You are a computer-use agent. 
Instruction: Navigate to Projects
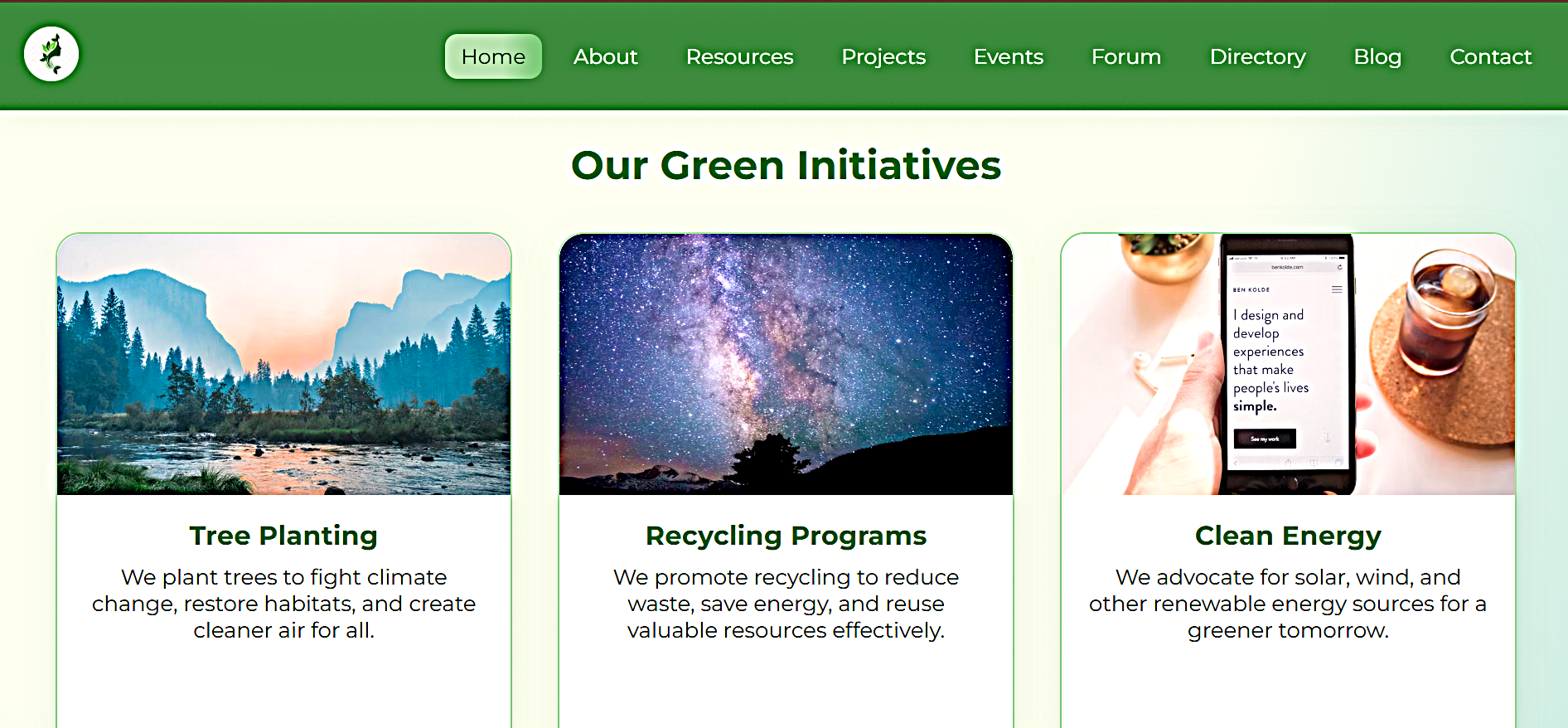(883, 56)
